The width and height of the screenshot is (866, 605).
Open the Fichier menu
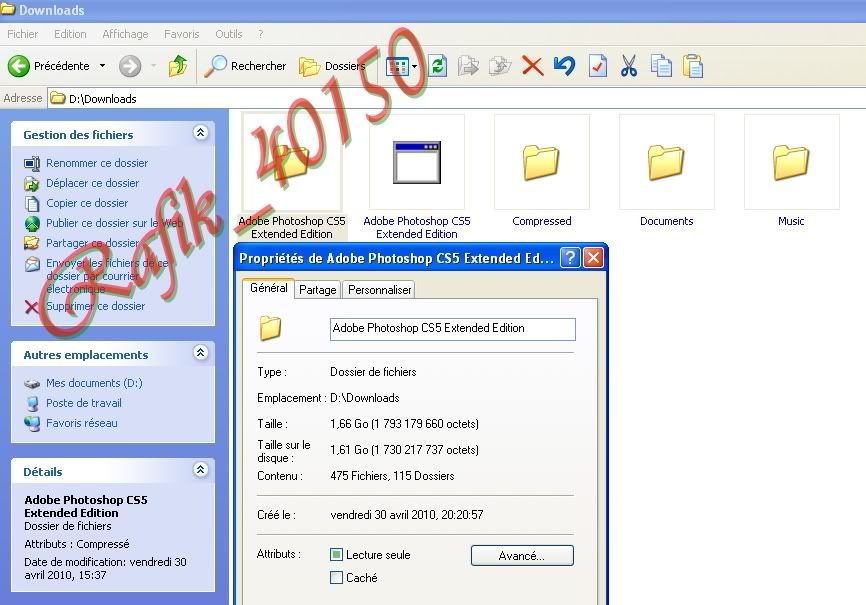23,34
